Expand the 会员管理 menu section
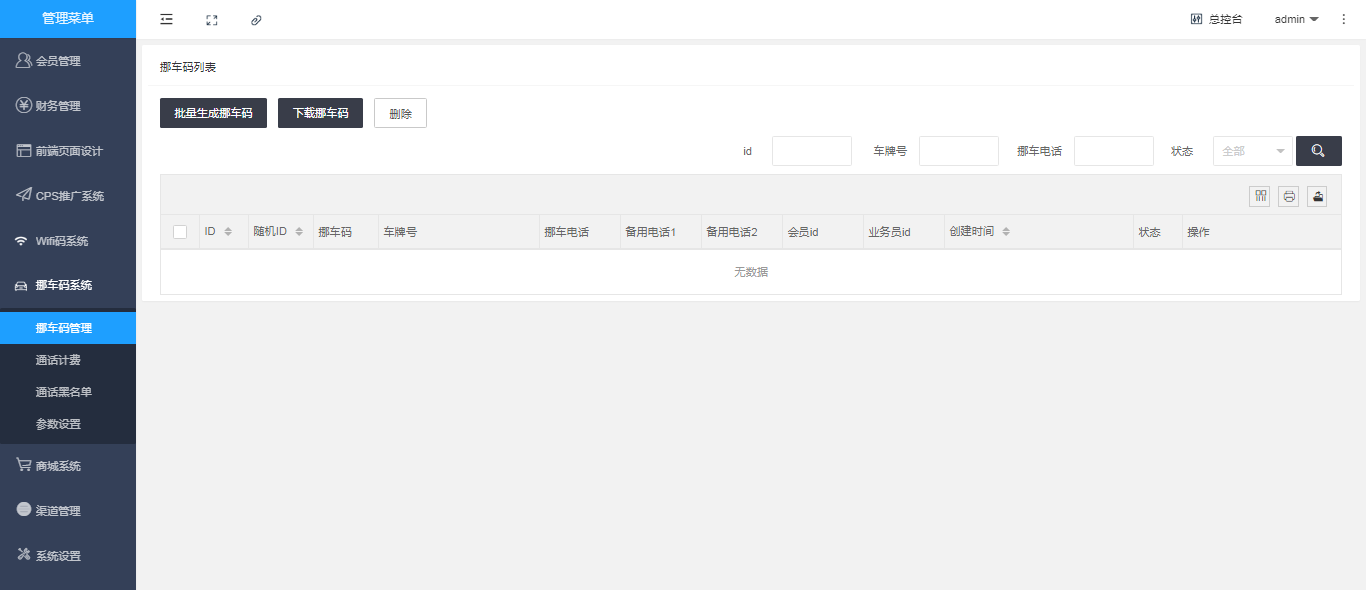This screenshot has height=590, width=1366. (x=68, y=61)
